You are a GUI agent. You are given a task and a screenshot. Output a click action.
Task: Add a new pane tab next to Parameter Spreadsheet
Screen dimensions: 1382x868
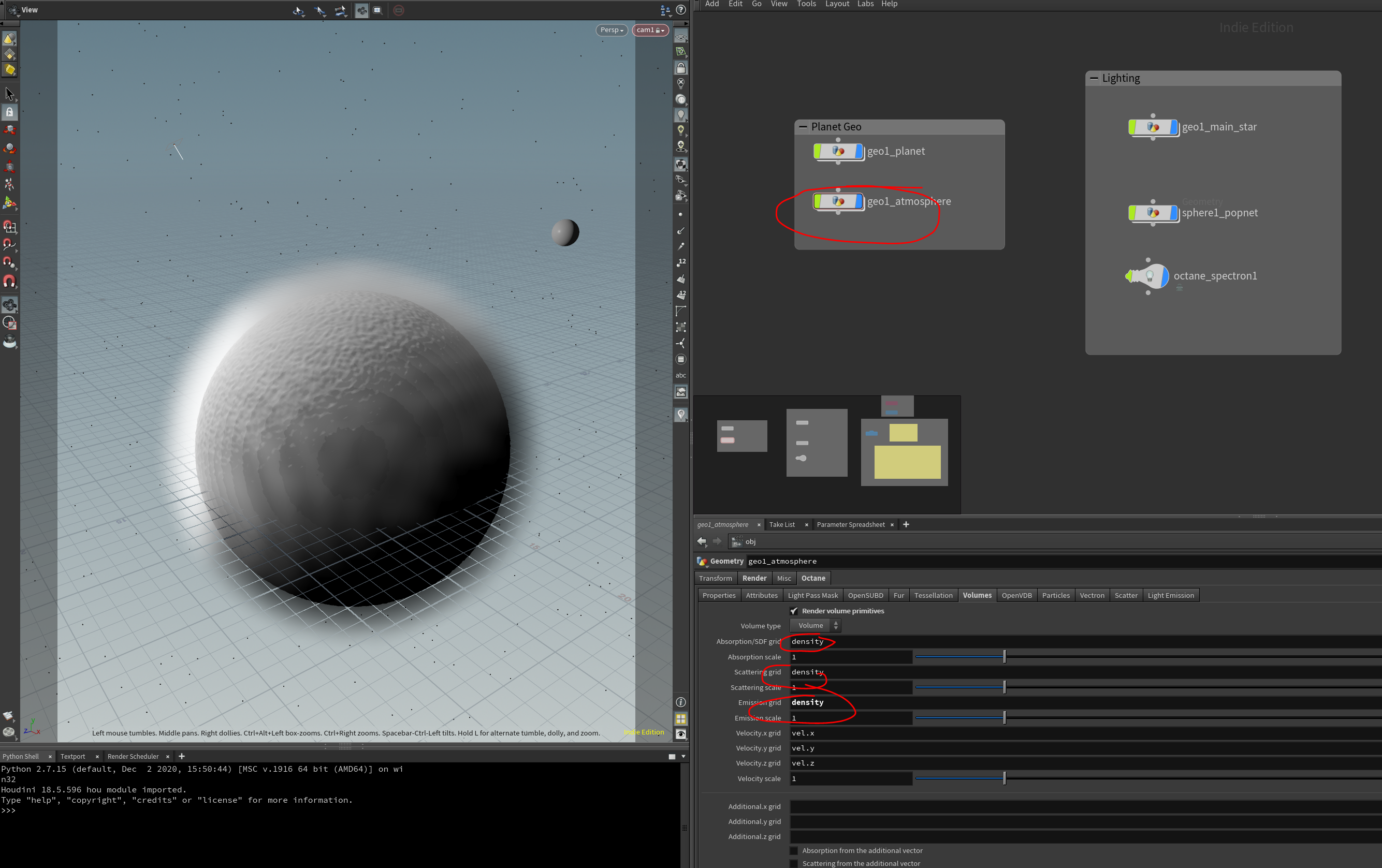906,524
